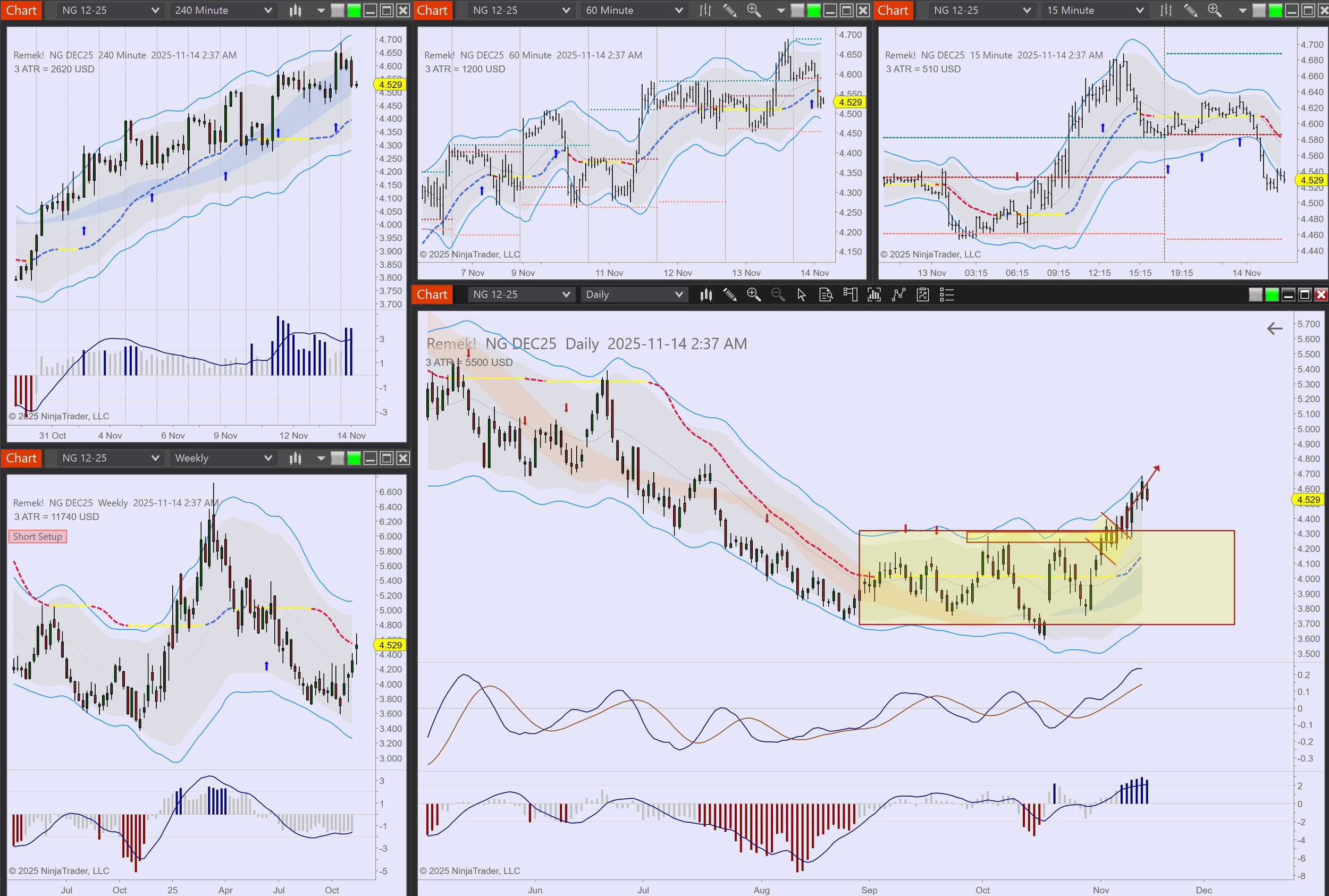Change bar style in 15 Minute chart toolbar
The height and width of the screenshot is (896, 1329).
pyautogui.click(x=1166, y=10)
